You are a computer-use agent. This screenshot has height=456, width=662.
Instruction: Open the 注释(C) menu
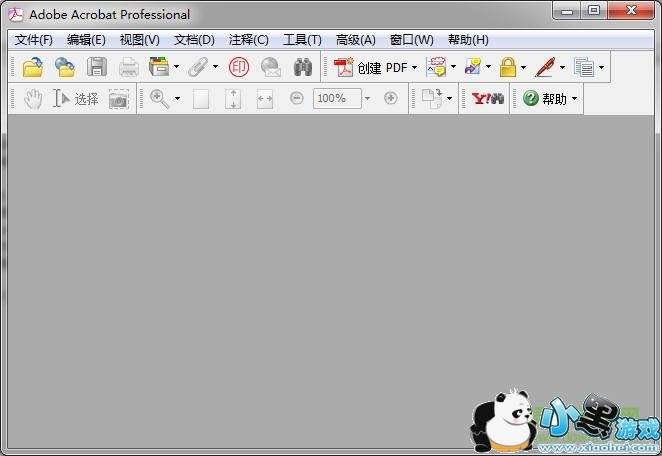pyautogui.click(x=248, y=40)
